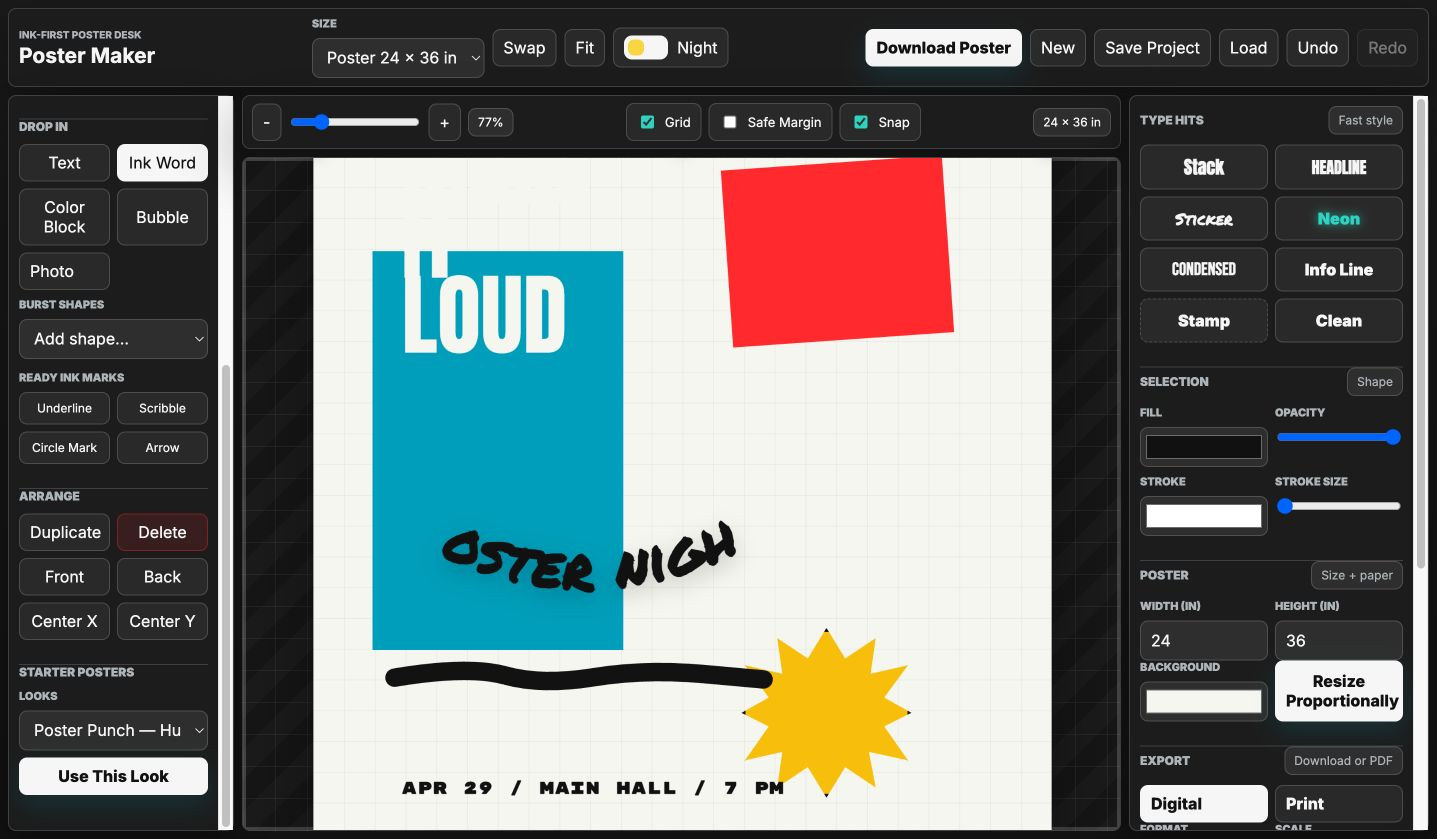
Task: Click the Width (in) input field
Action: coord(1204,640)
